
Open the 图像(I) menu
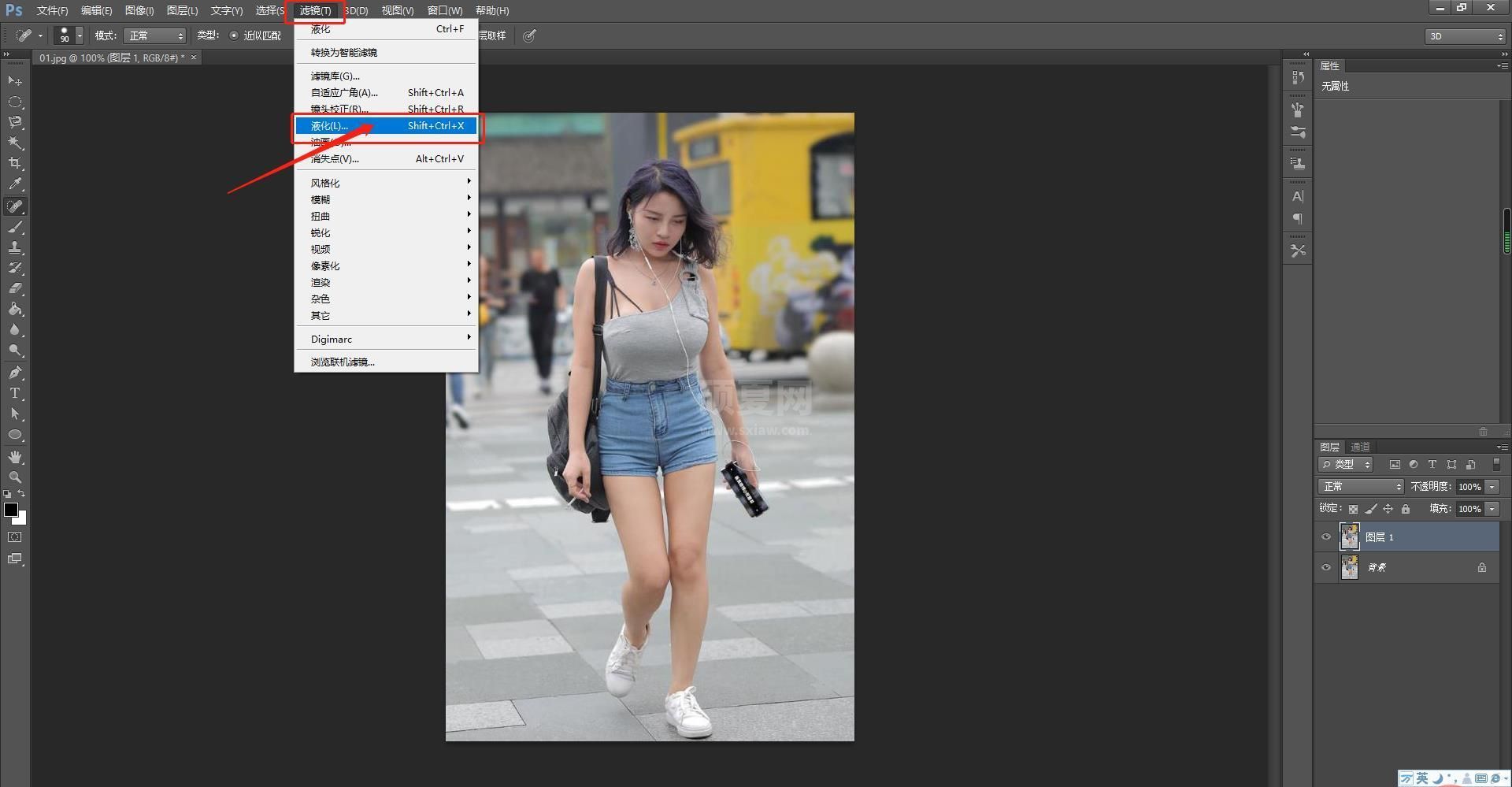tap(139, 10)
